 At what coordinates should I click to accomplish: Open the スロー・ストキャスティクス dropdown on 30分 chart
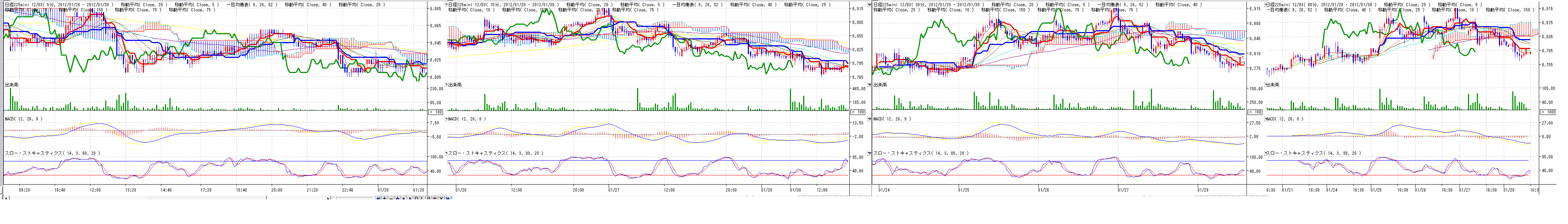[x=870, y=154]
